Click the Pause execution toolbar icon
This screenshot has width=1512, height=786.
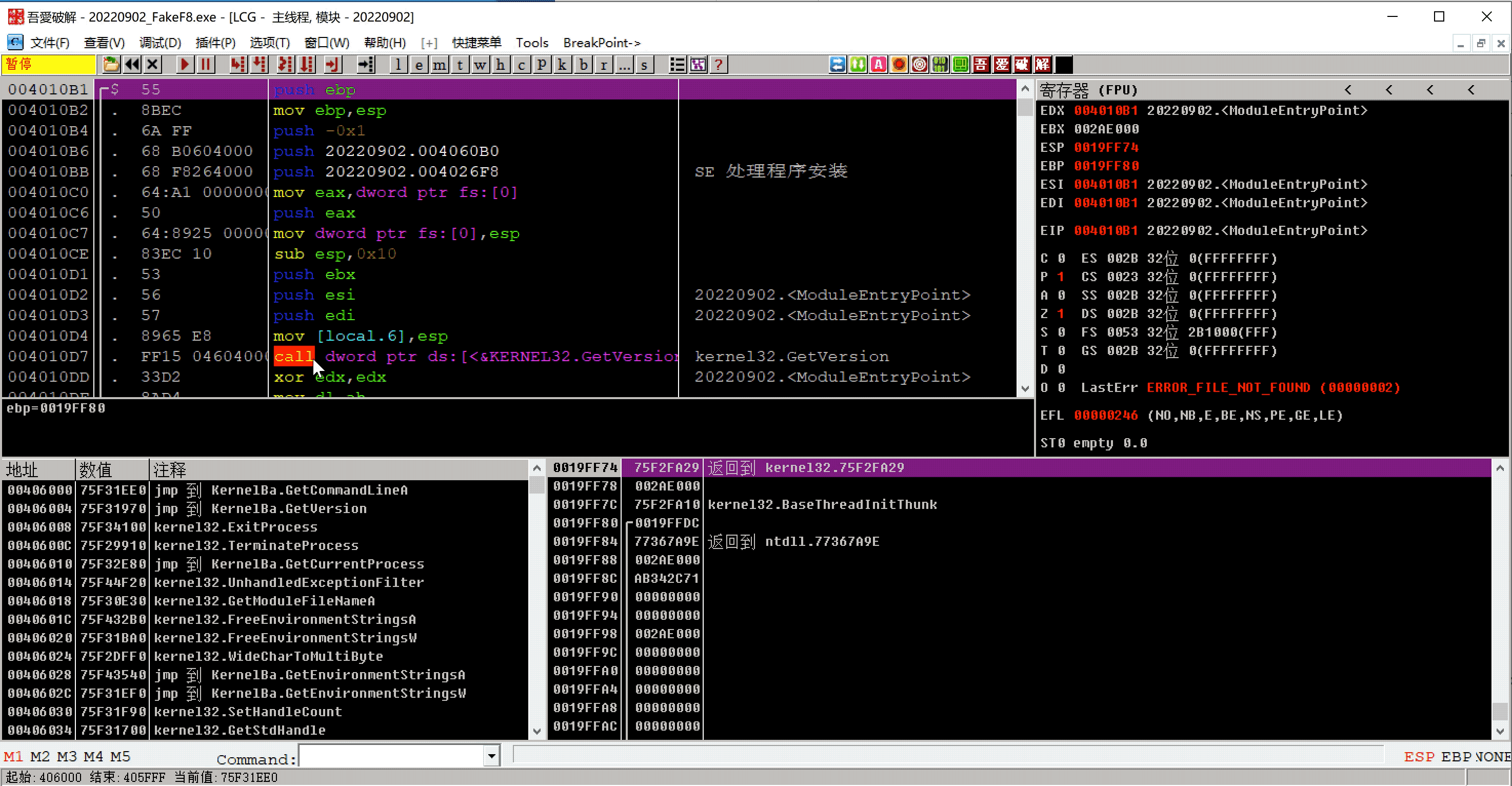(x=206, y=65)
